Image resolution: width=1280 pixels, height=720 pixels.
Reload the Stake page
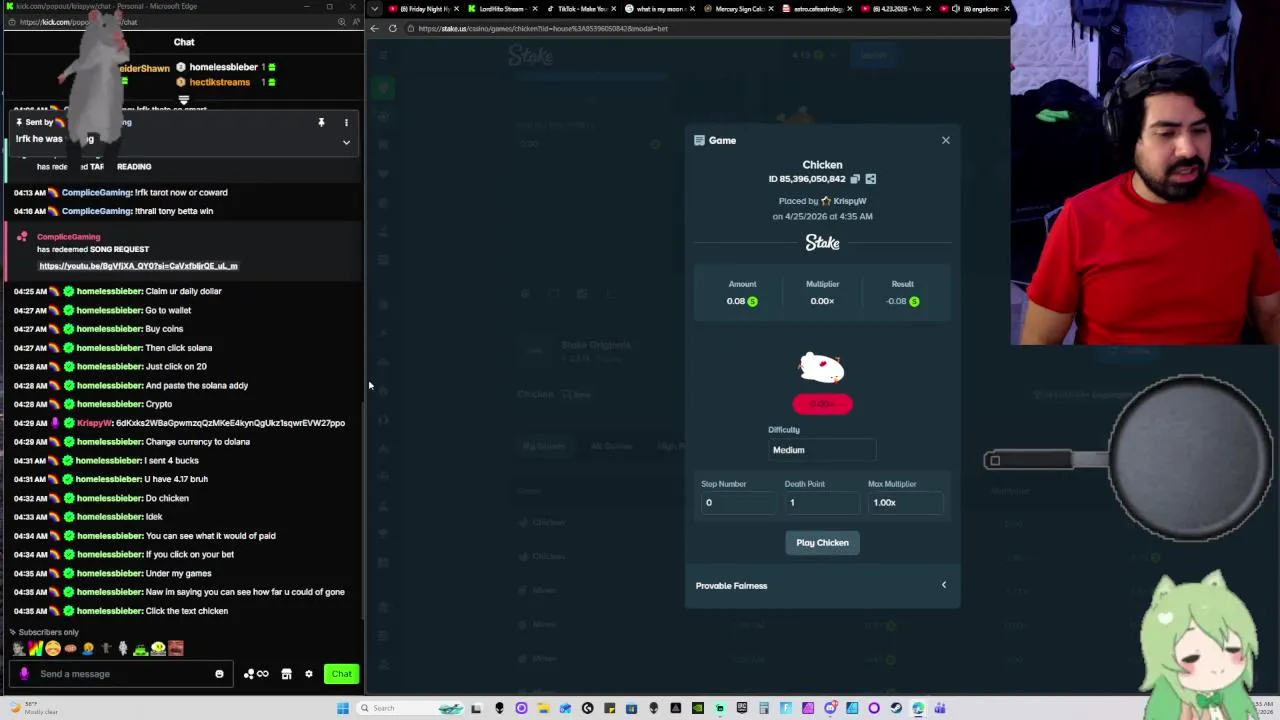tap(393, 28)
